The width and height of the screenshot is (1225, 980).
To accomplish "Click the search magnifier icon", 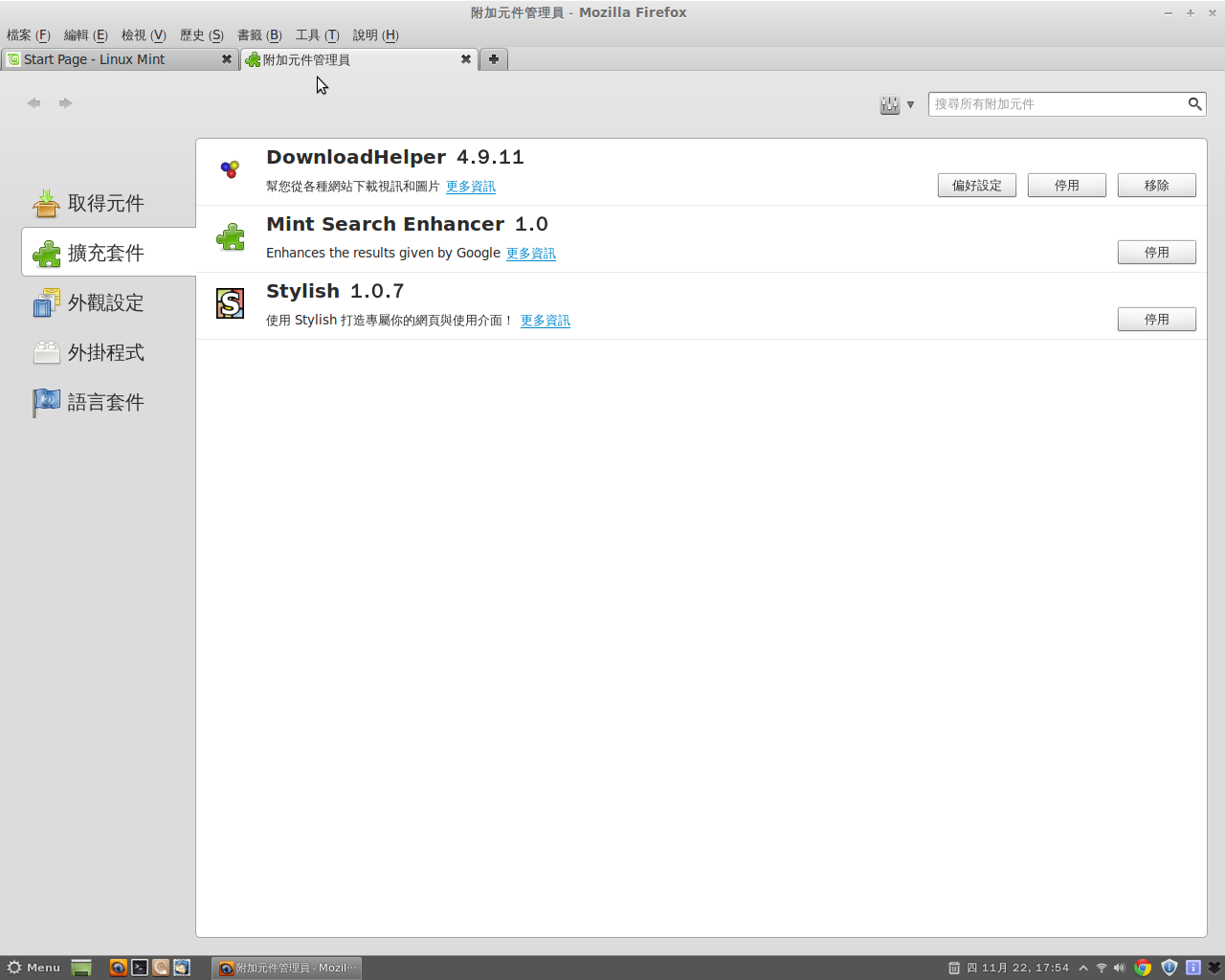I will (1195, 103).
